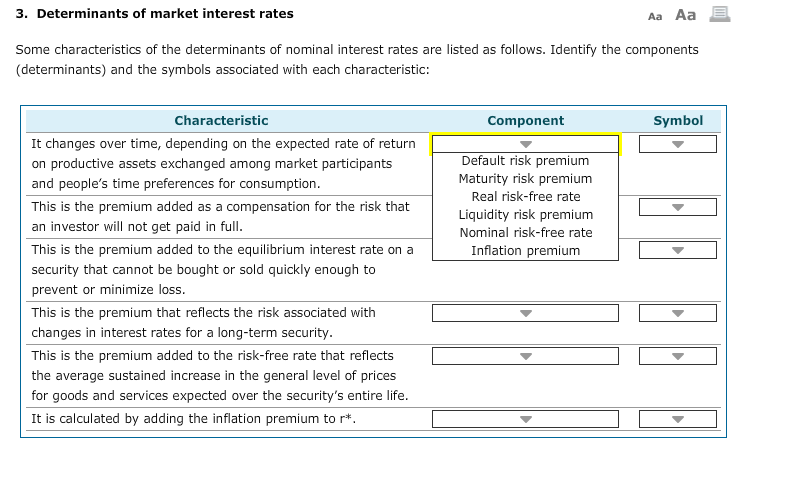The width and height of the screenshot is (809, 486).
Task: Choose Real risk-free rate option
Action: point(525,197)
